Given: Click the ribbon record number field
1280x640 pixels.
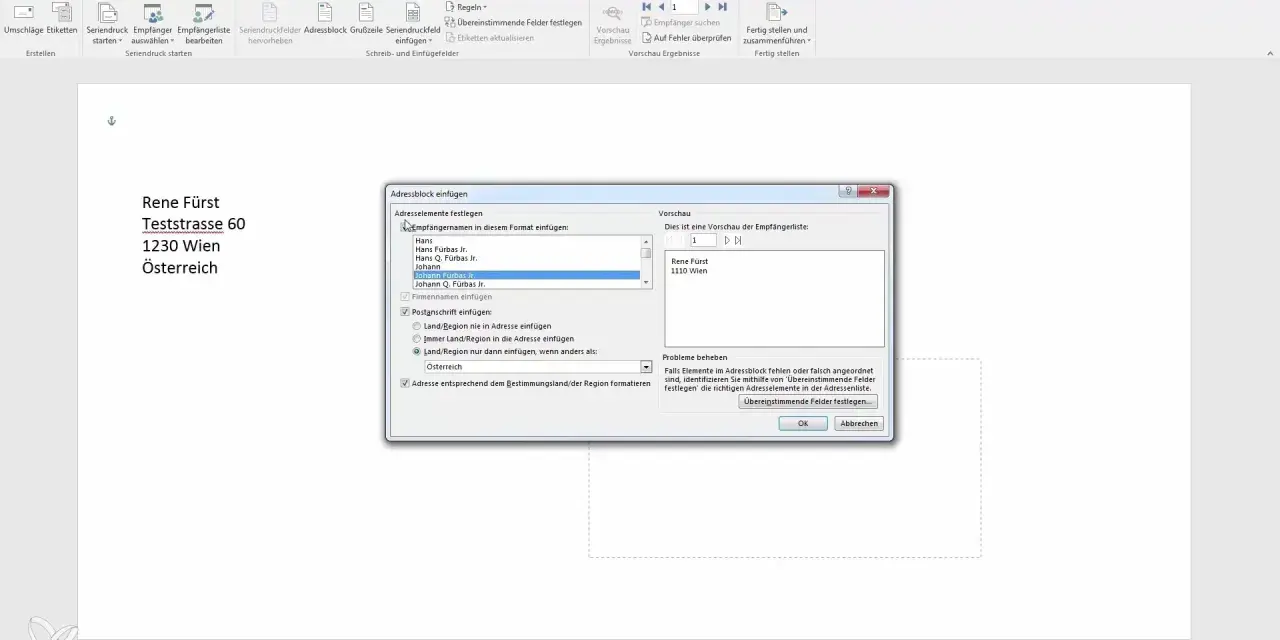Looking at the screenshot, I should 683,7.
